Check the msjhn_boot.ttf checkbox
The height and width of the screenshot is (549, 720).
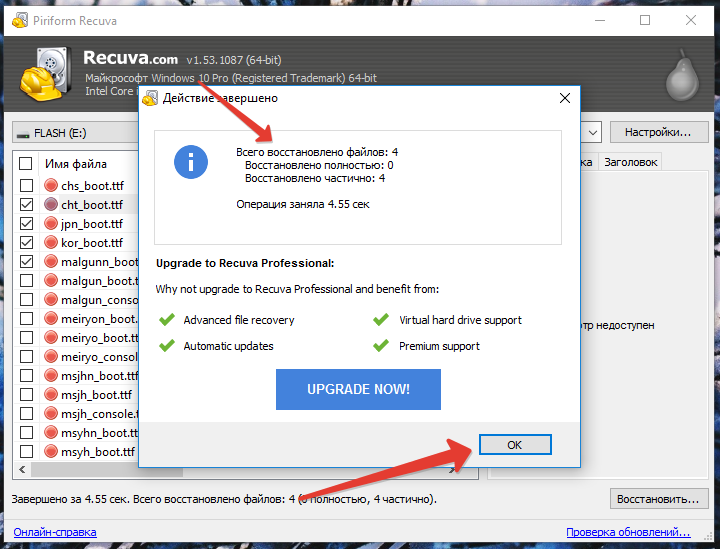(x=27, y=375)
